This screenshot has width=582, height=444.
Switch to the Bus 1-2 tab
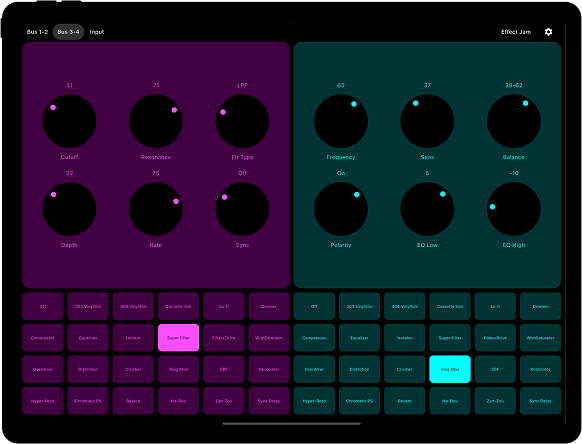pos(37,32)
